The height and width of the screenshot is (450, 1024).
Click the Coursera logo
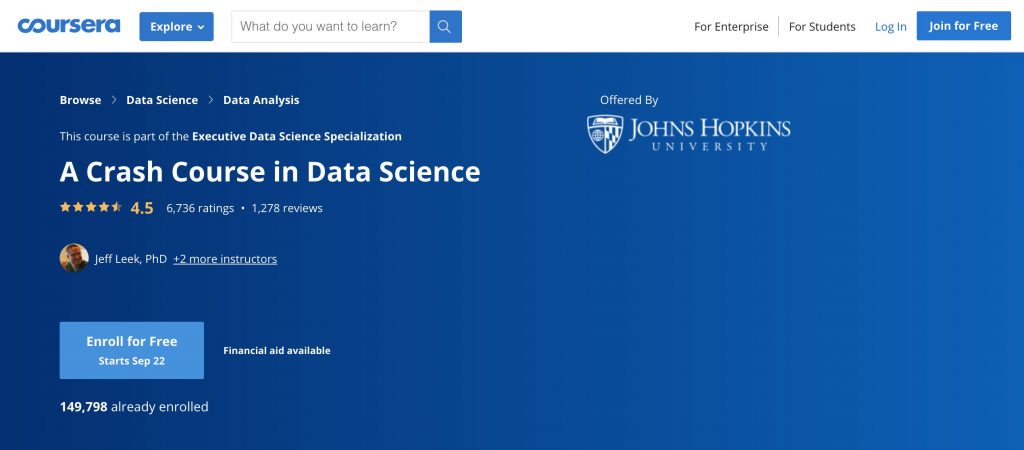(x=69, y=26)
